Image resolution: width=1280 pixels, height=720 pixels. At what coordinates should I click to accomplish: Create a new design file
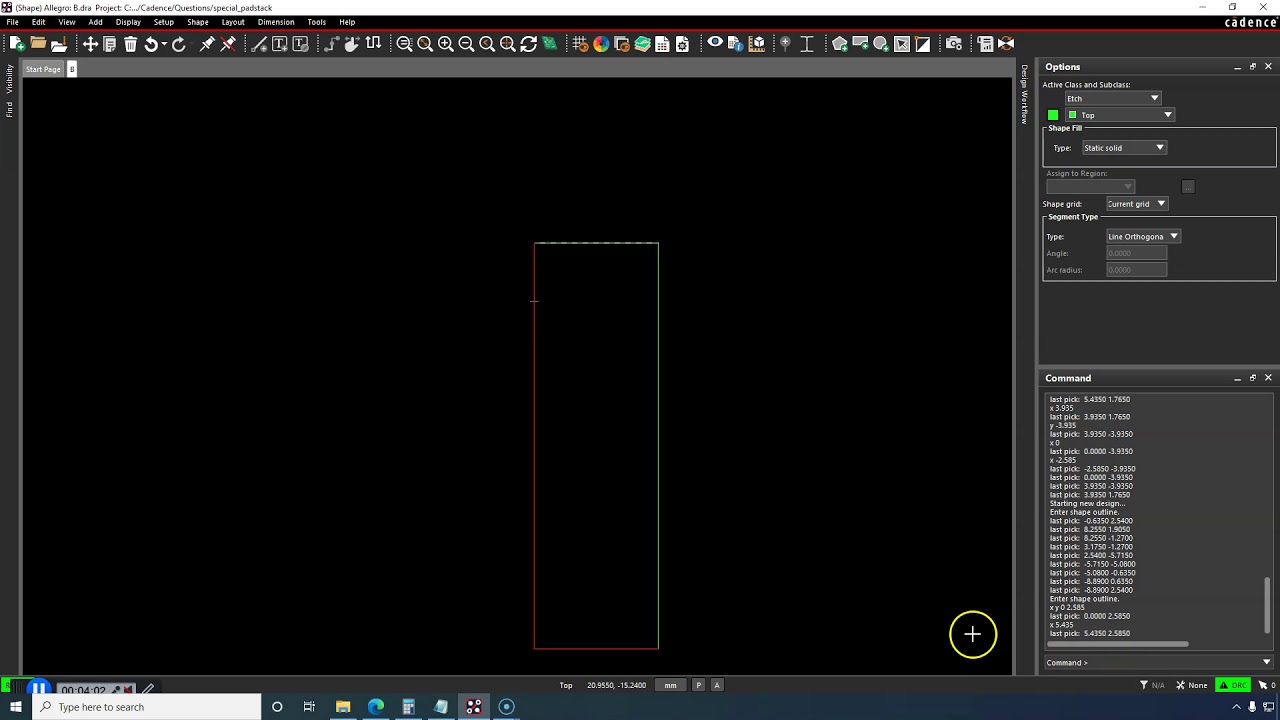click(17, 44)
